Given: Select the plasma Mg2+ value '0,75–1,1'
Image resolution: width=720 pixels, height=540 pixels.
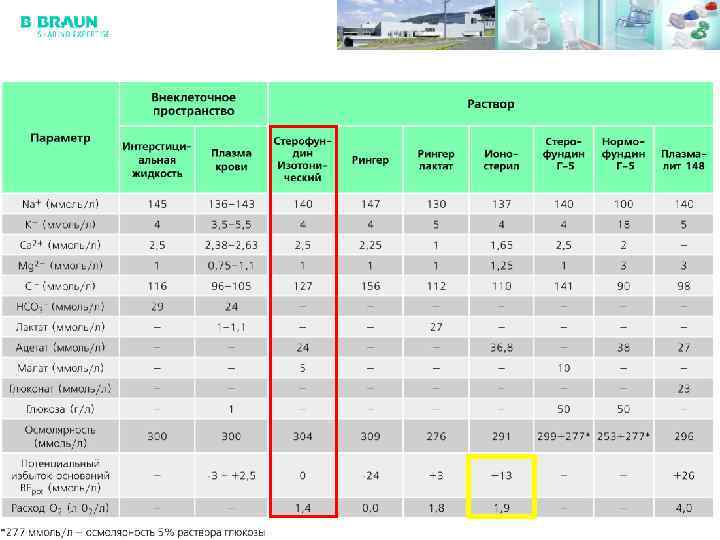Looking at the screenshot, I should pyautogui.click(x=231, y=265).
